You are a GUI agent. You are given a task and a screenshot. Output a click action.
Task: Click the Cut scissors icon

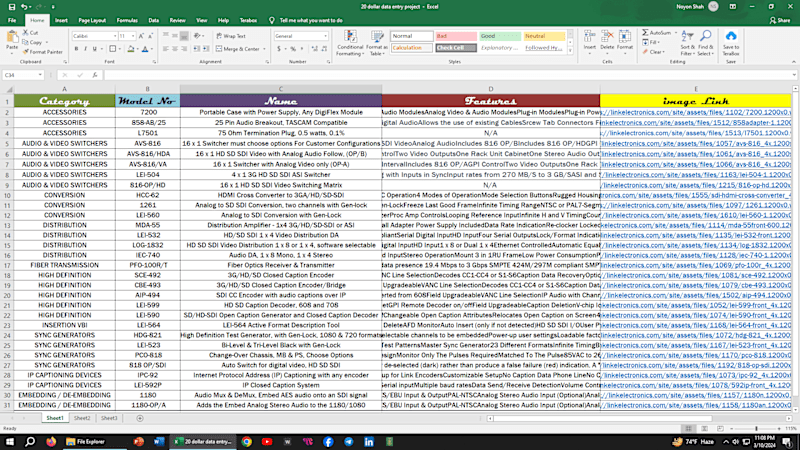26,33
